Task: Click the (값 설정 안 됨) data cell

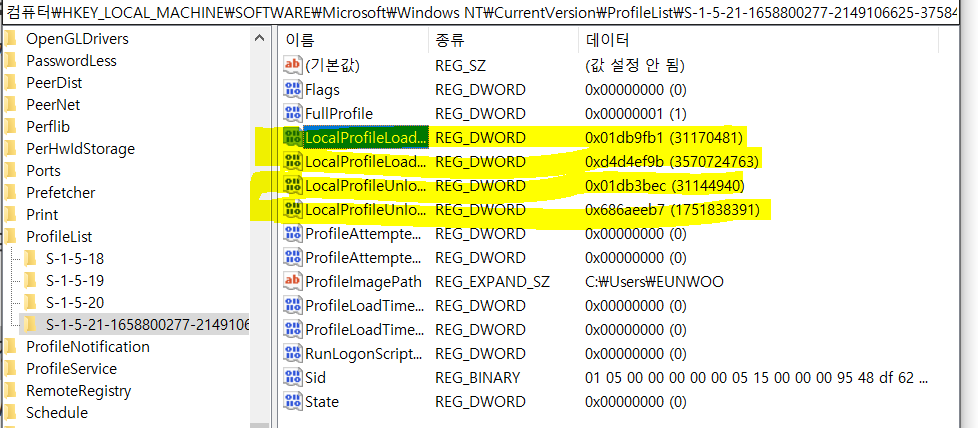Action: tap(634, 65)
